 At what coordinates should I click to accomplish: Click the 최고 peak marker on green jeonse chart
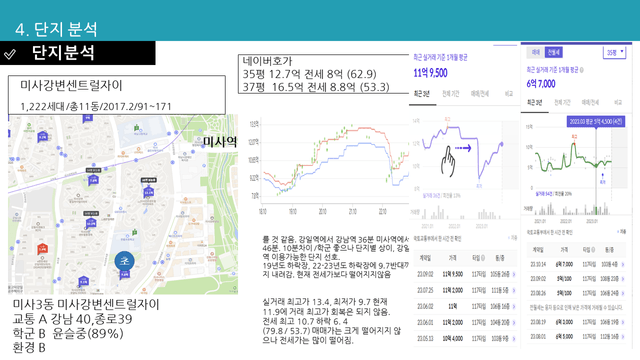[x=574, y=139]
